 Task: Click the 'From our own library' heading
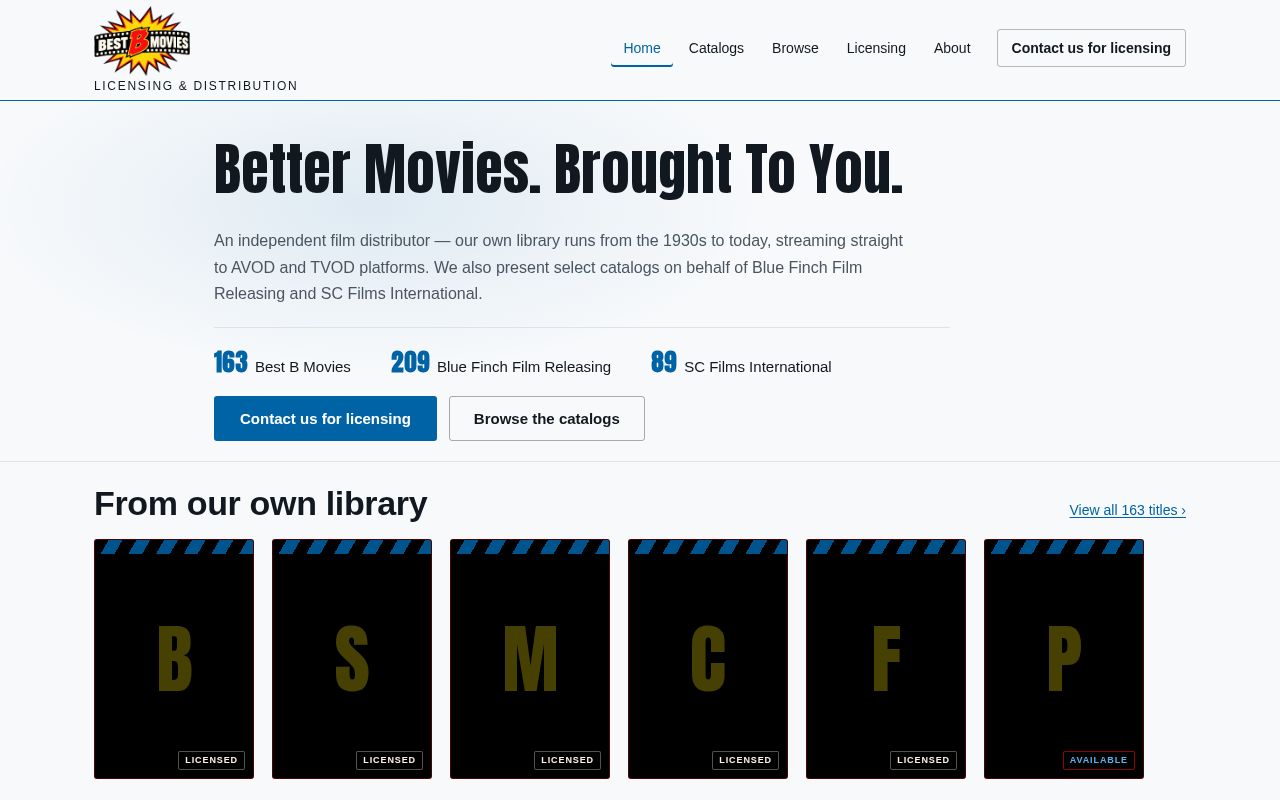261,504
